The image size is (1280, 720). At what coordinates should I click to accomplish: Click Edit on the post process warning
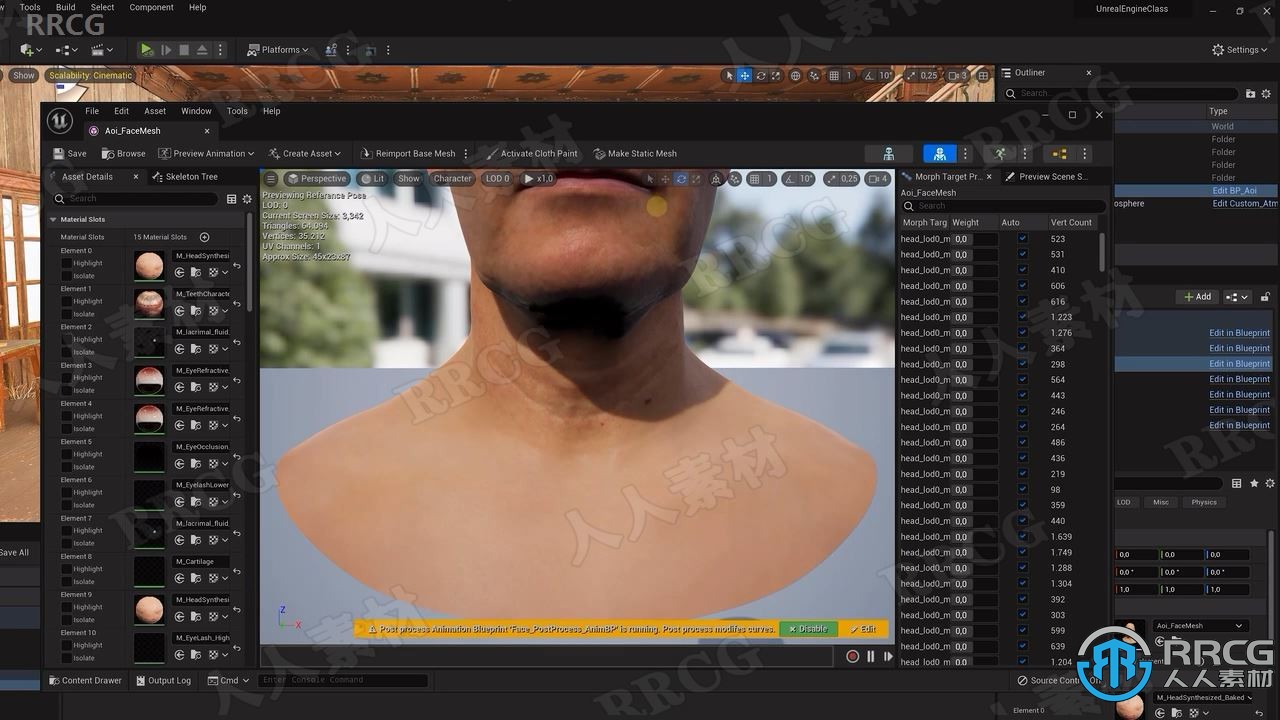coord(863,629)
